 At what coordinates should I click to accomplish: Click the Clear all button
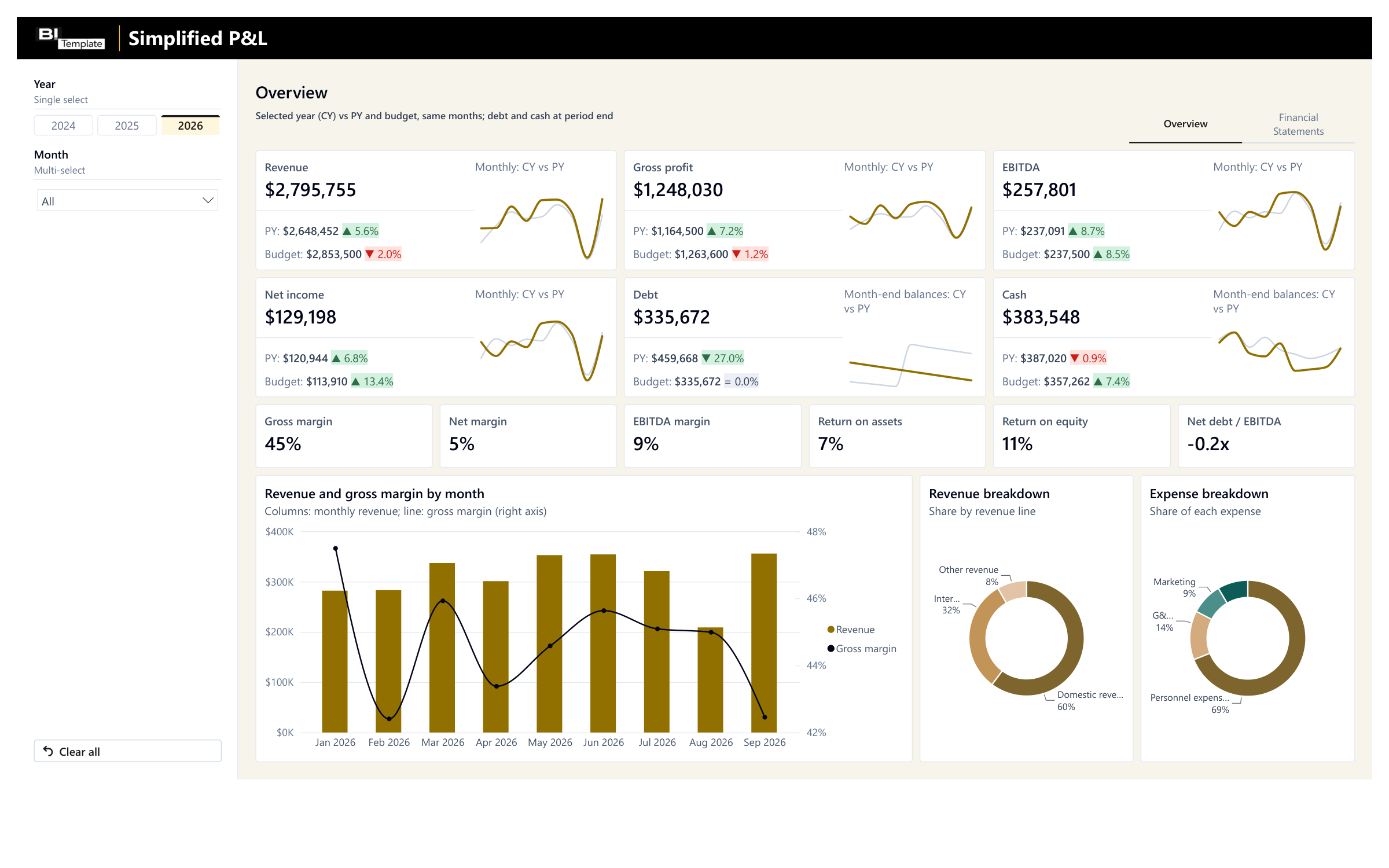click(x=127, y=751)
